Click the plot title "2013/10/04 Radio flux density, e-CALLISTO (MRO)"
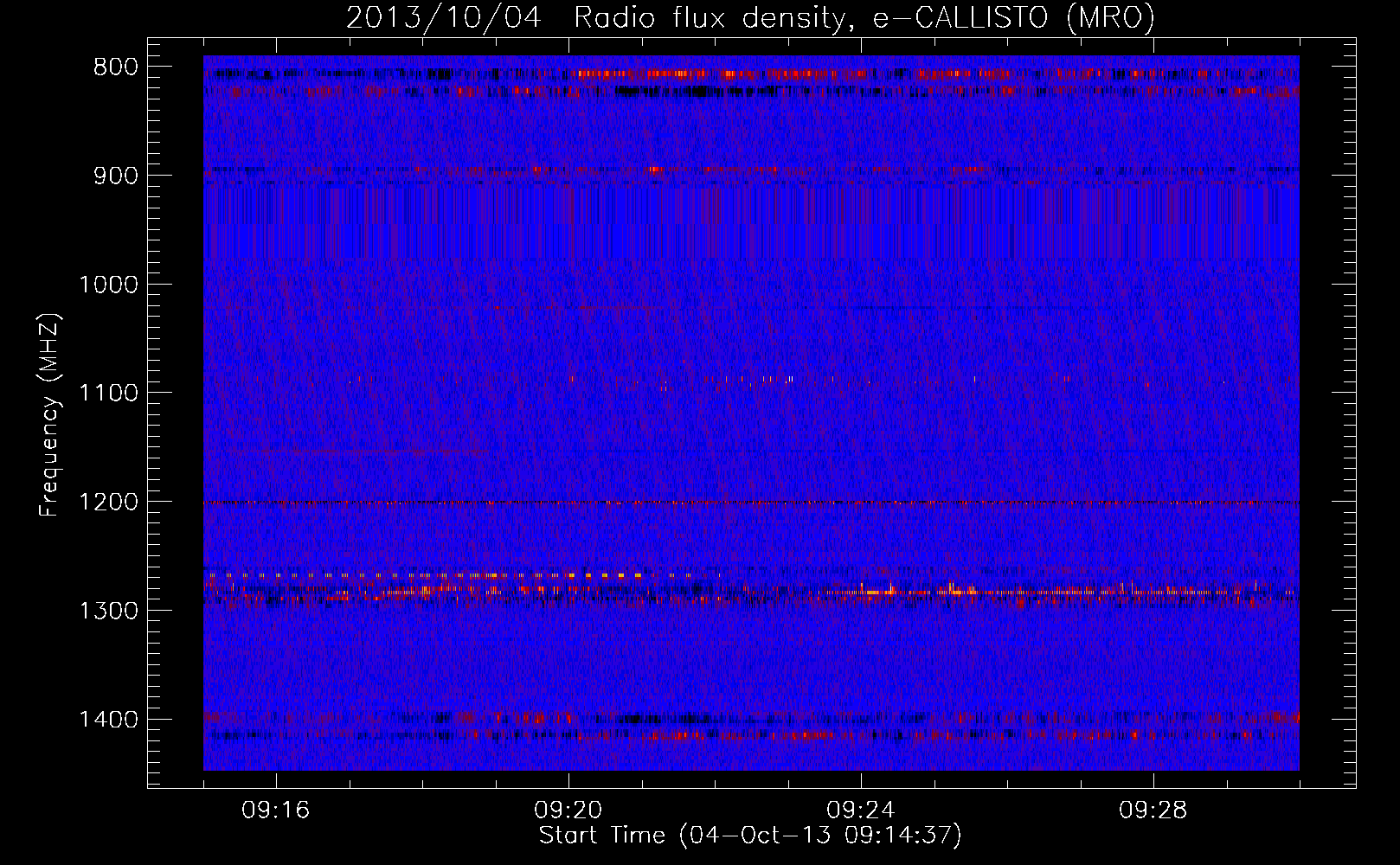 [750, 18]
